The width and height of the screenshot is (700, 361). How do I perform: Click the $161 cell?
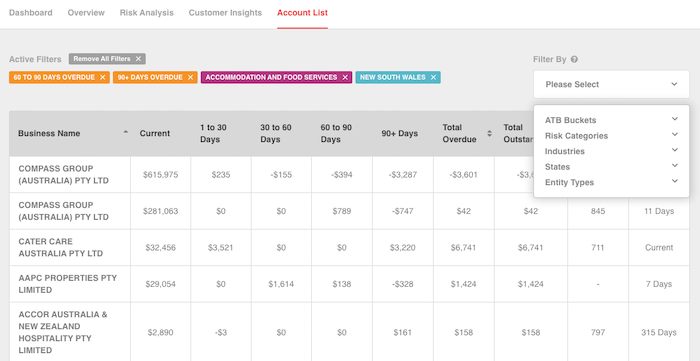[x=403, y=332]
